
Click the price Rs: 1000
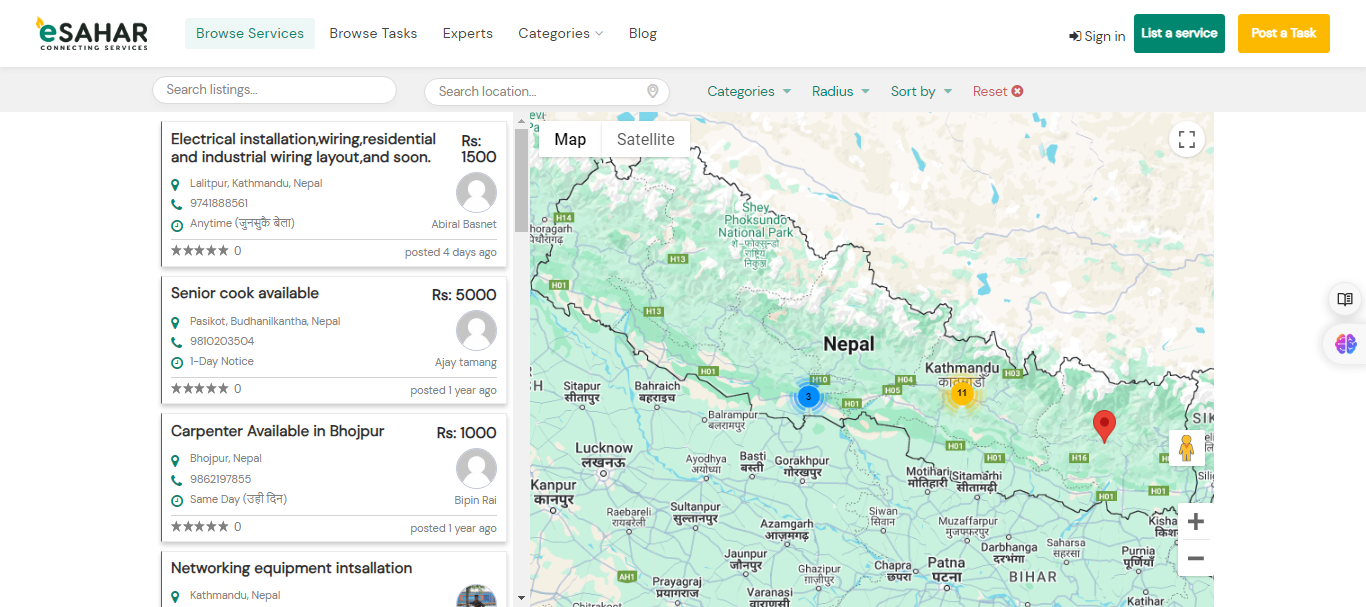coord(467,433)
